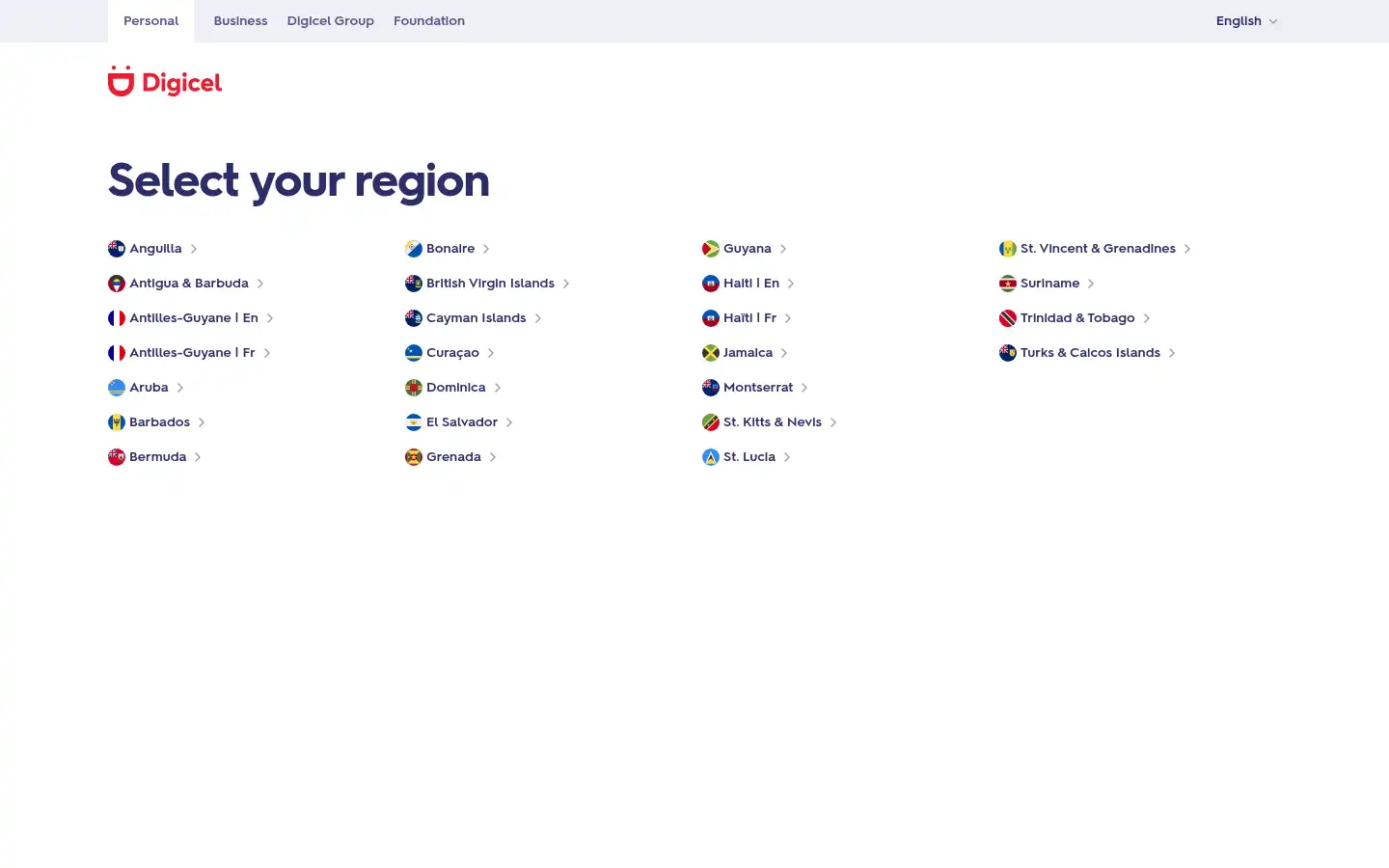Screen dimensions: 1389x868
Task: Click the Bonaire flag icon
Action: coord(414,249)
